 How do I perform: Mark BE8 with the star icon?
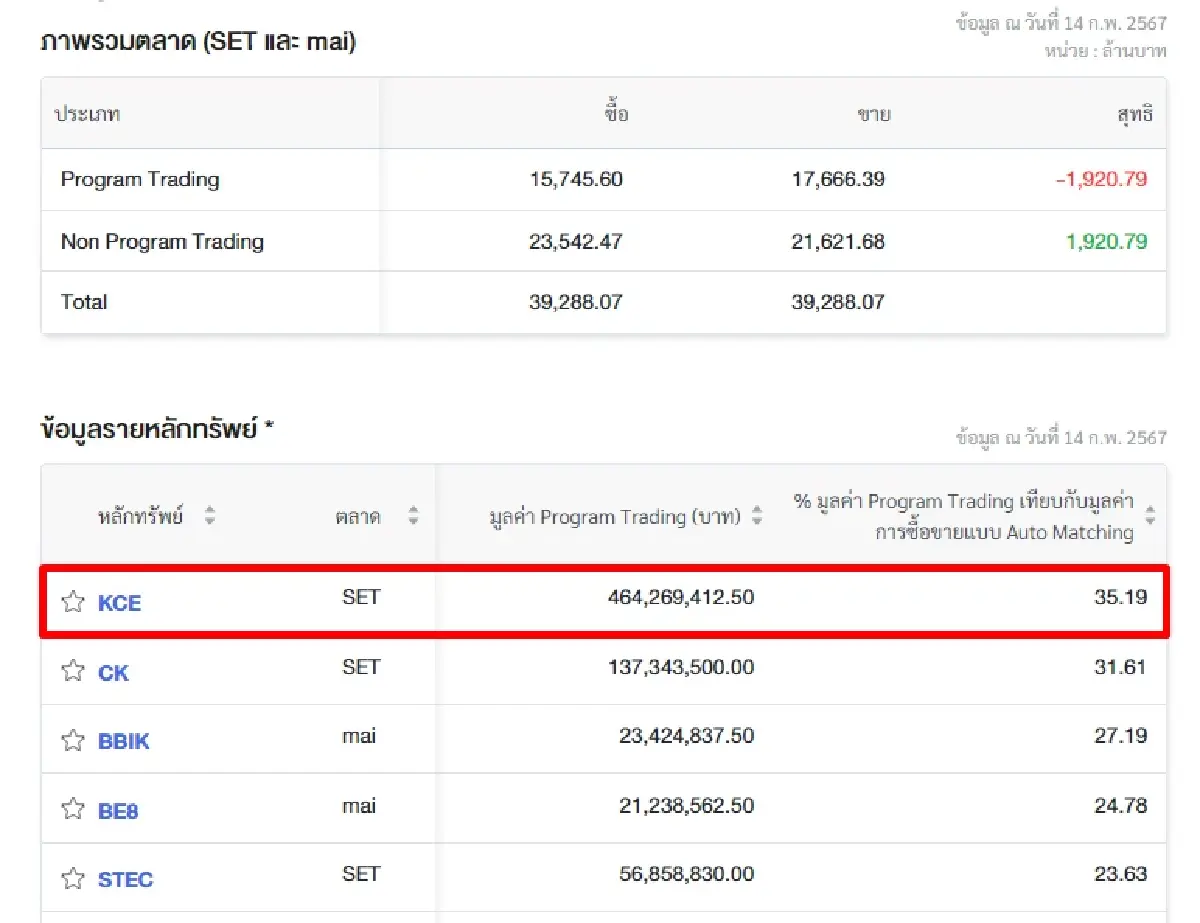(72, 809)
